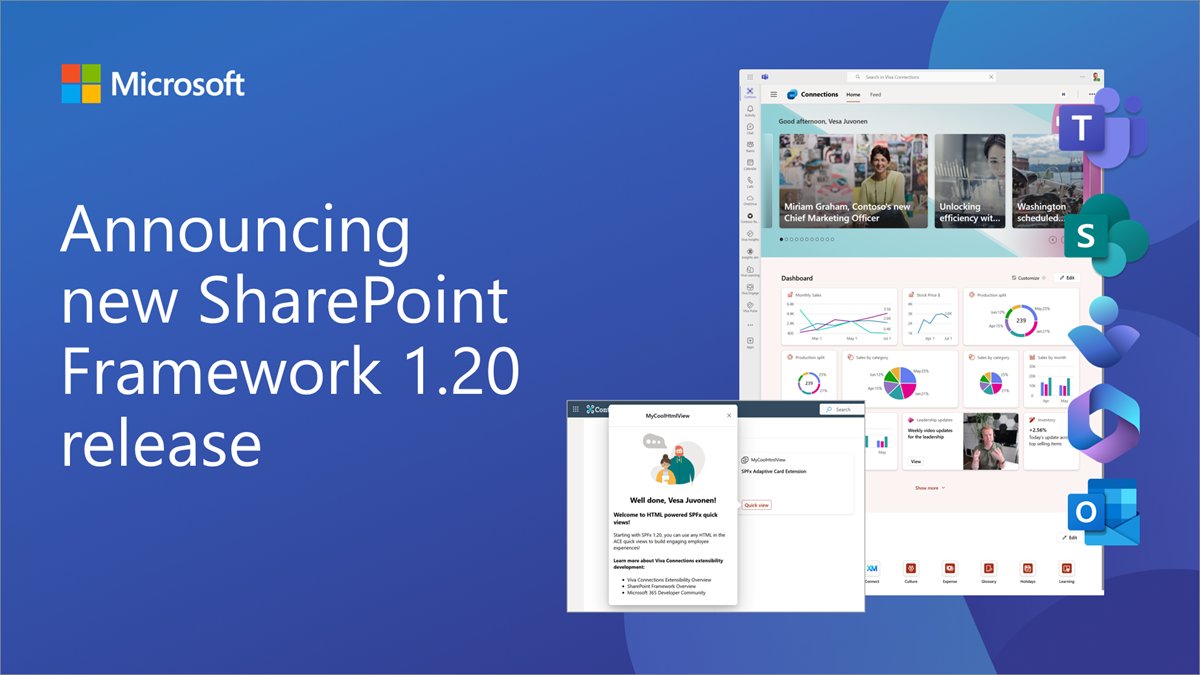Click View on Leadership updates card
Viewport: 1200px width, 675px height.
coord(915,461)
